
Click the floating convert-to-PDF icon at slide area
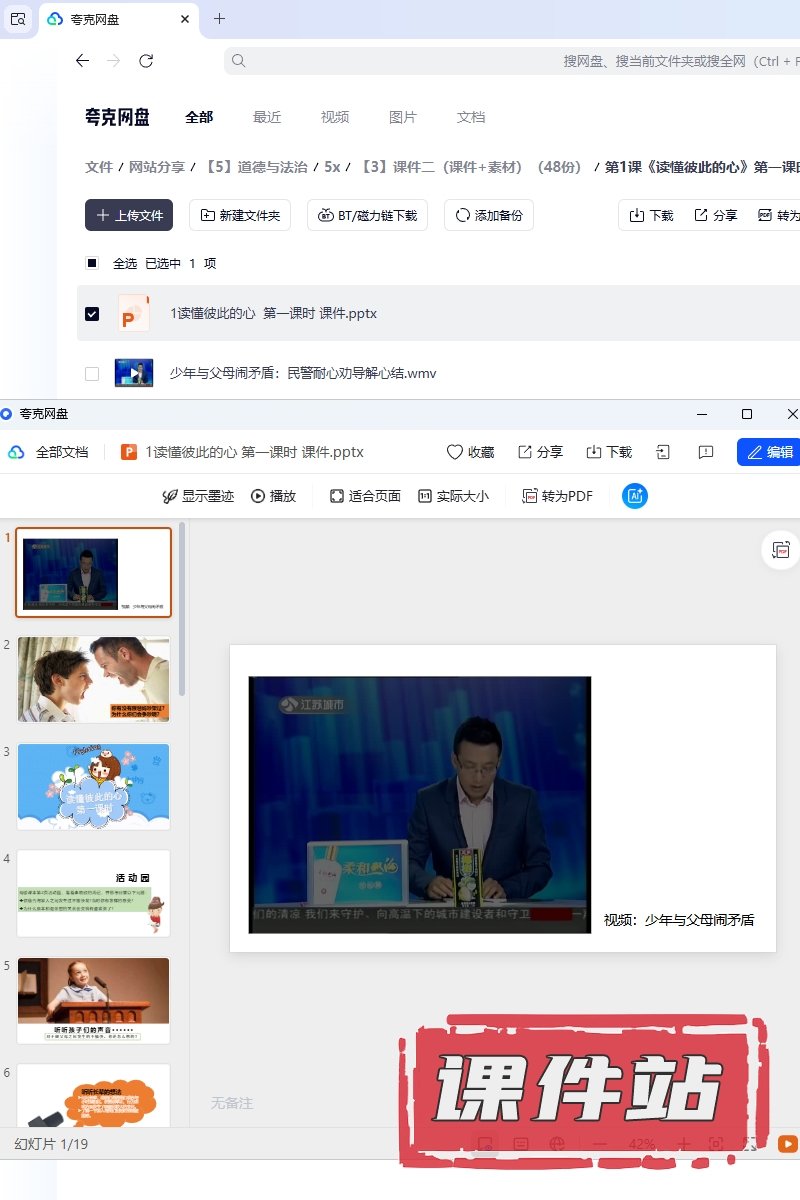pos(781,550)
